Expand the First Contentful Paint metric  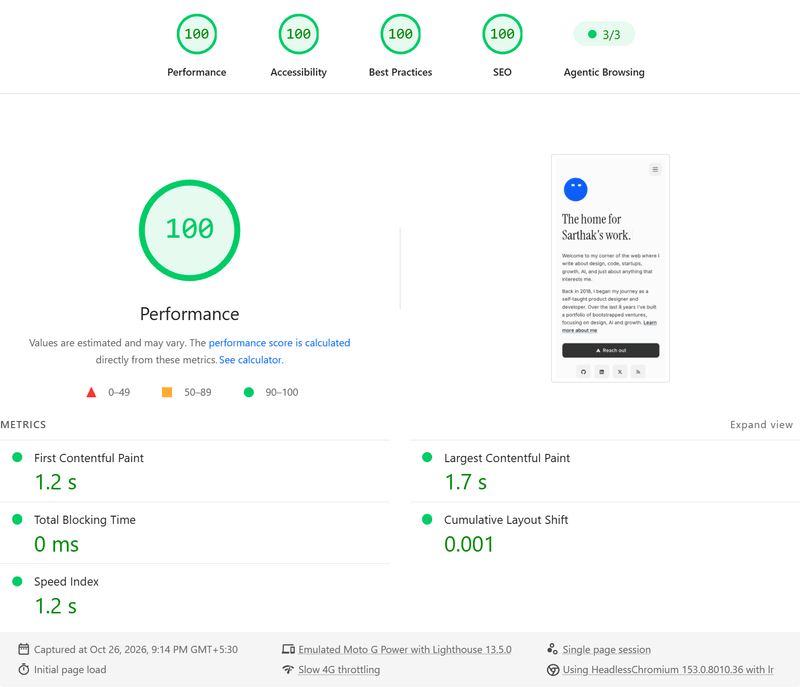(195, 471)
